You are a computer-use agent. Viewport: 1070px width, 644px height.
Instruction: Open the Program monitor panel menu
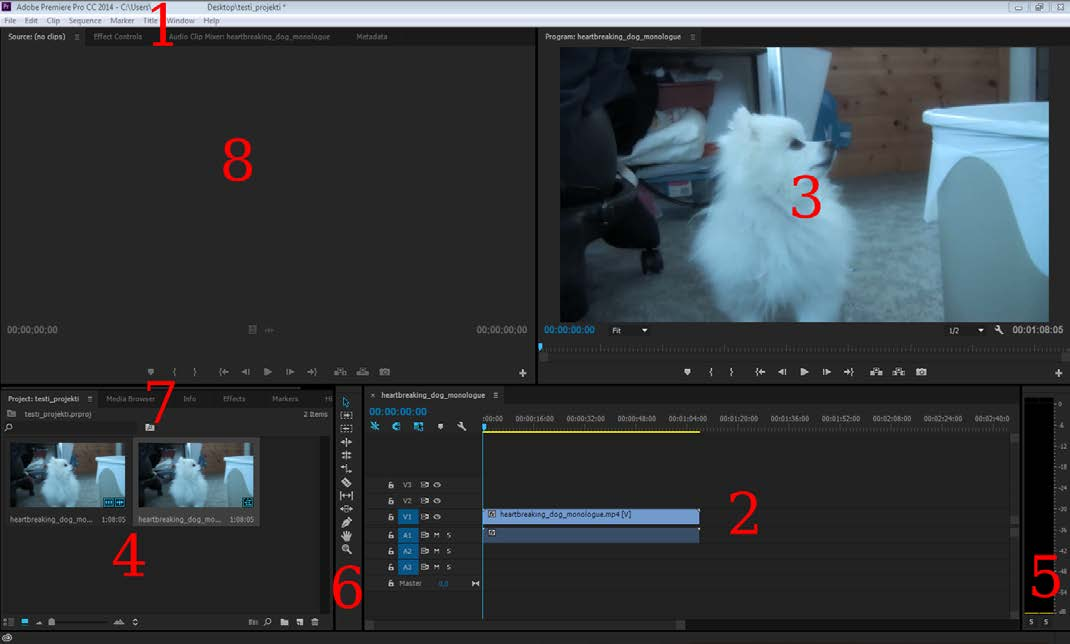[x=693, y=37]
